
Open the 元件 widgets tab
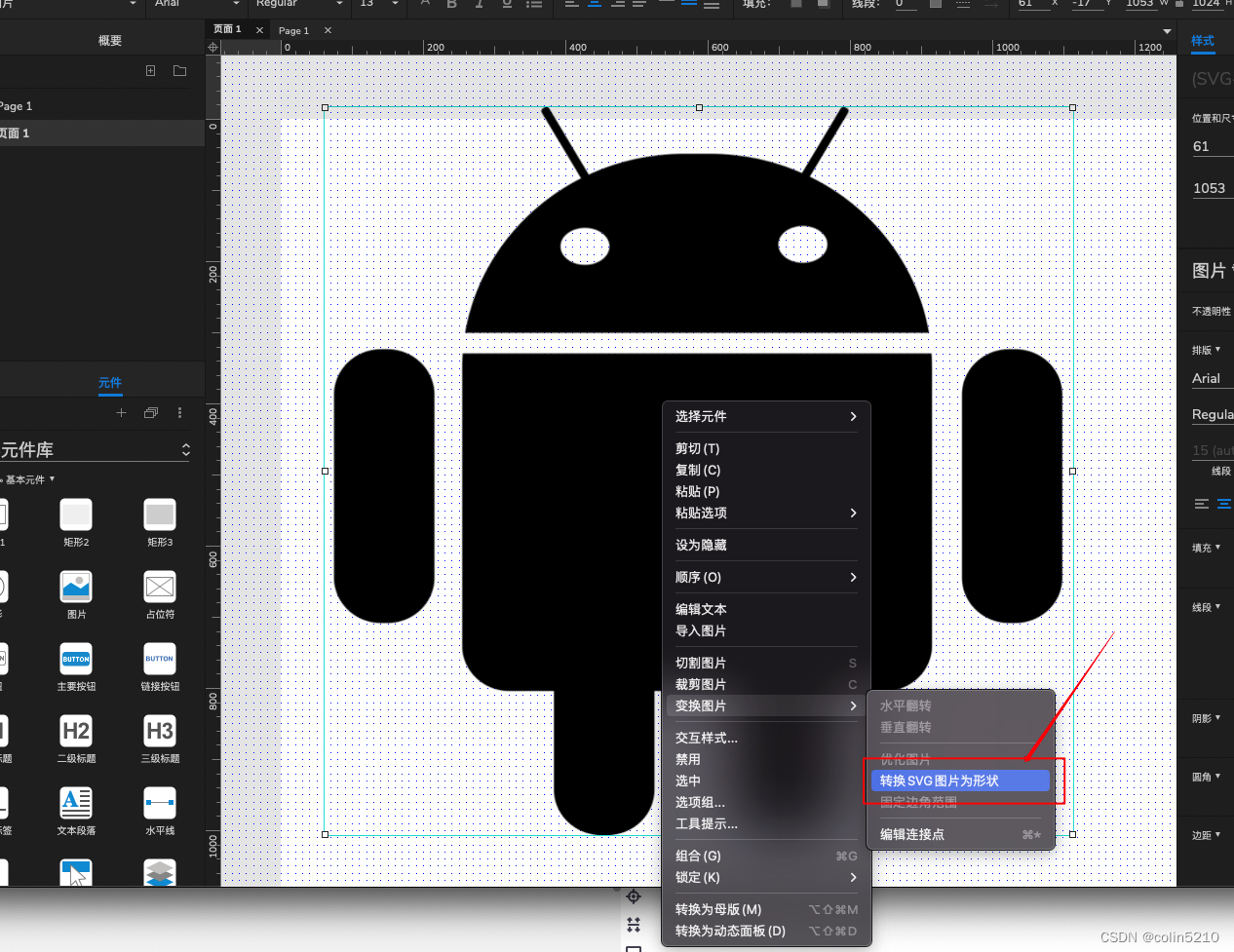(110, 383)
